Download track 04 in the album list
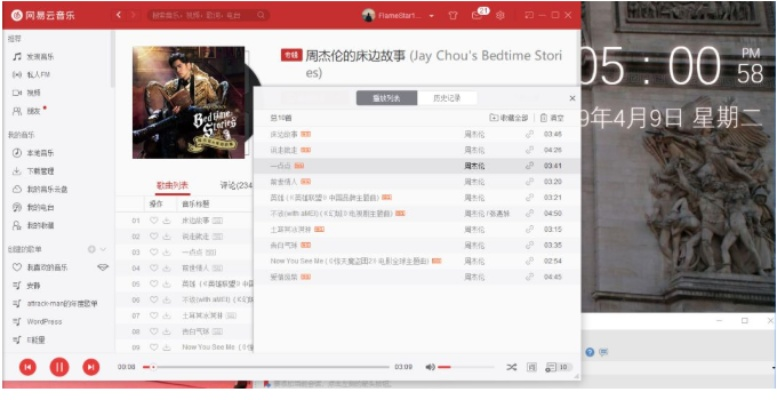The height and width of the screenshot is (400, 777). point(166,268)
